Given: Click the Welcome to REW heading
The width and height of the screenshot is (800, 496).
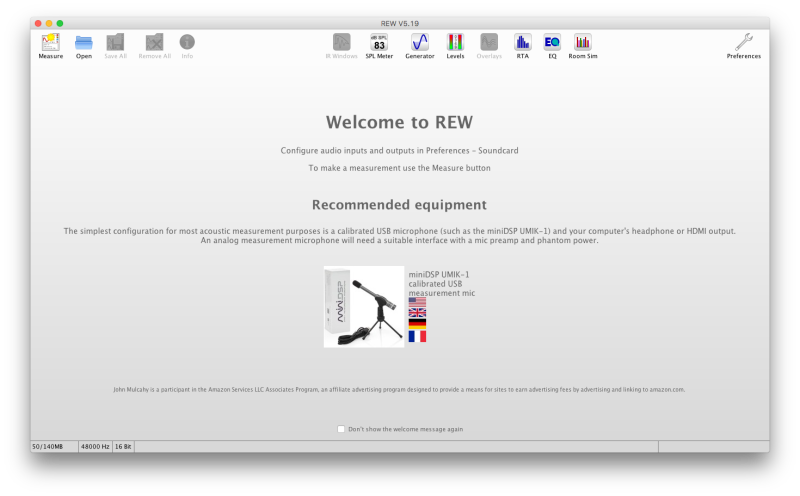Looking at the screenshot, I should coord(399,122).
